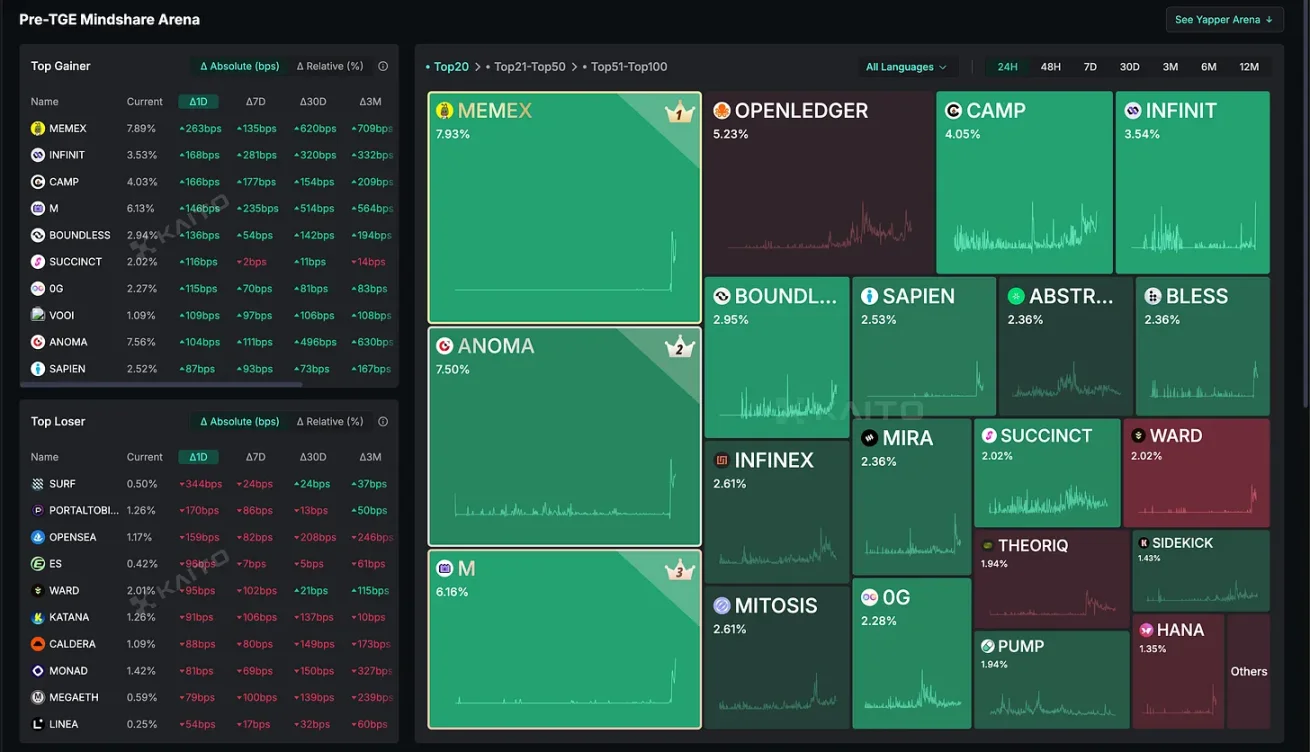Open the See Yapper Arena dropdown
Viewport: 1310px width, 752px height.
click(1224, 20)
